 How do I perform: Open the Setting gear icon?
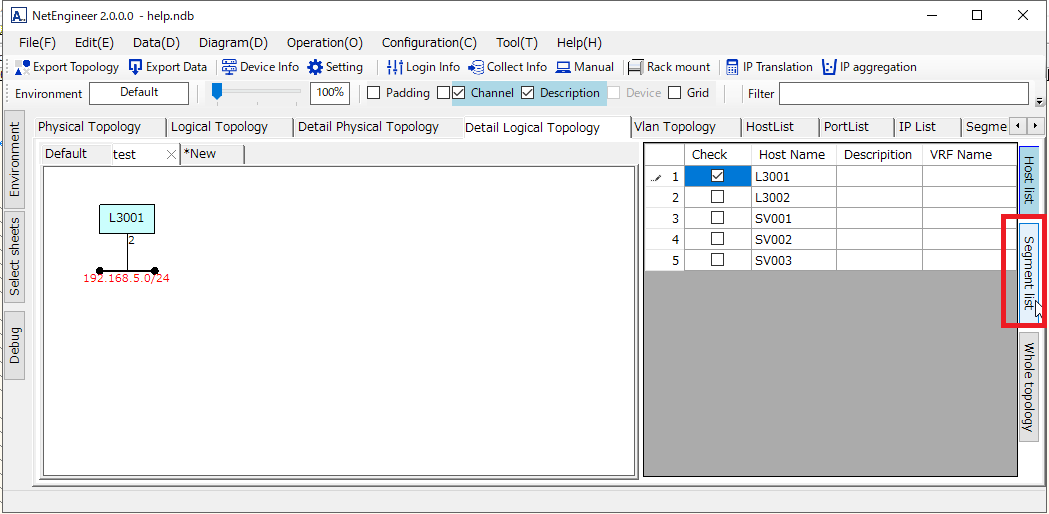click(315, 67)
